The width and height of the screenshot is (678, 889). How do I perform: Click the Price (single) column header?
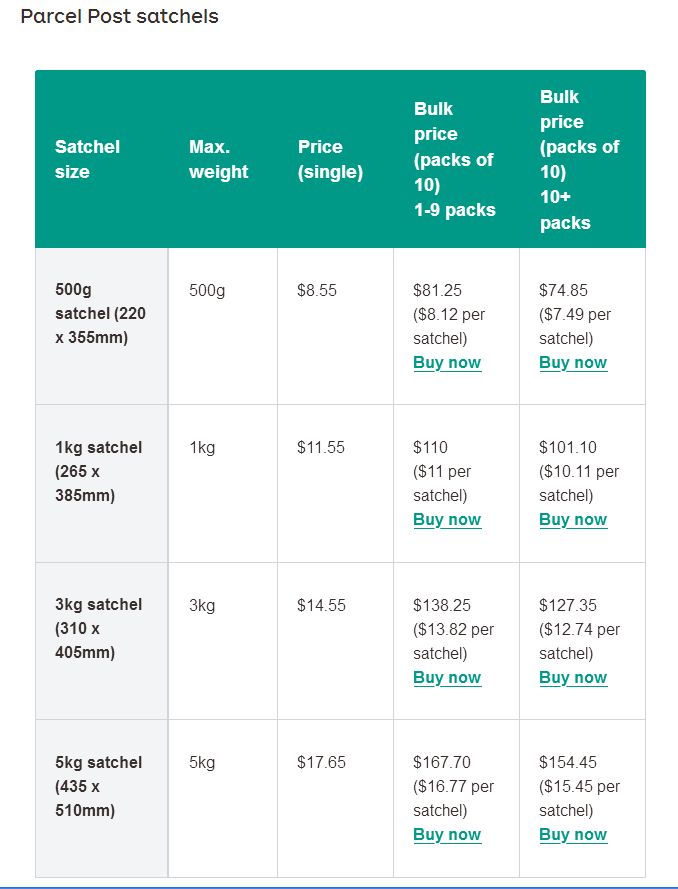pyautogui.click(x=330, y=159)
